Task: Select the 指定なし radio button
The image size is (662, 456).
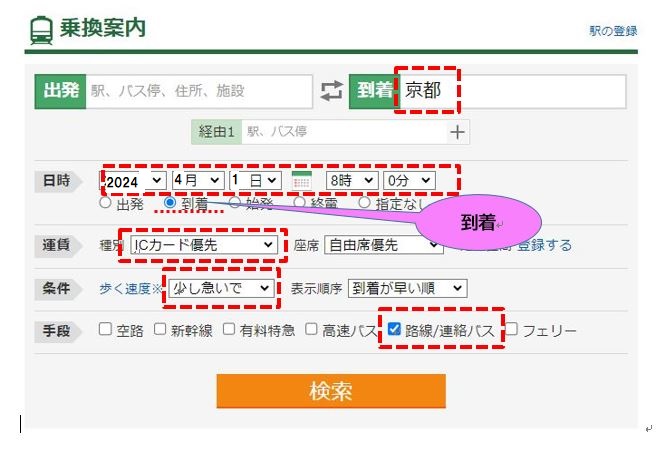Action: click(x=364, y=203)
